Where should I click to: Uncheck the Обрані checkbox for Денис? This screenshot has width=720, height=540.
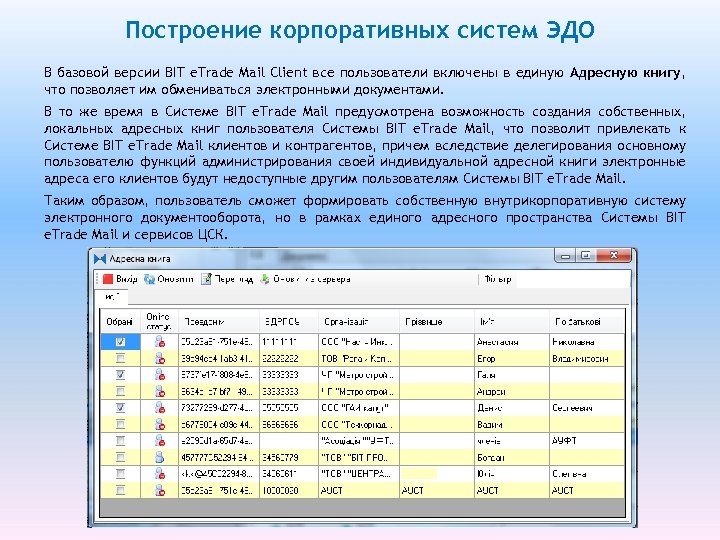(x=120, y=408)
